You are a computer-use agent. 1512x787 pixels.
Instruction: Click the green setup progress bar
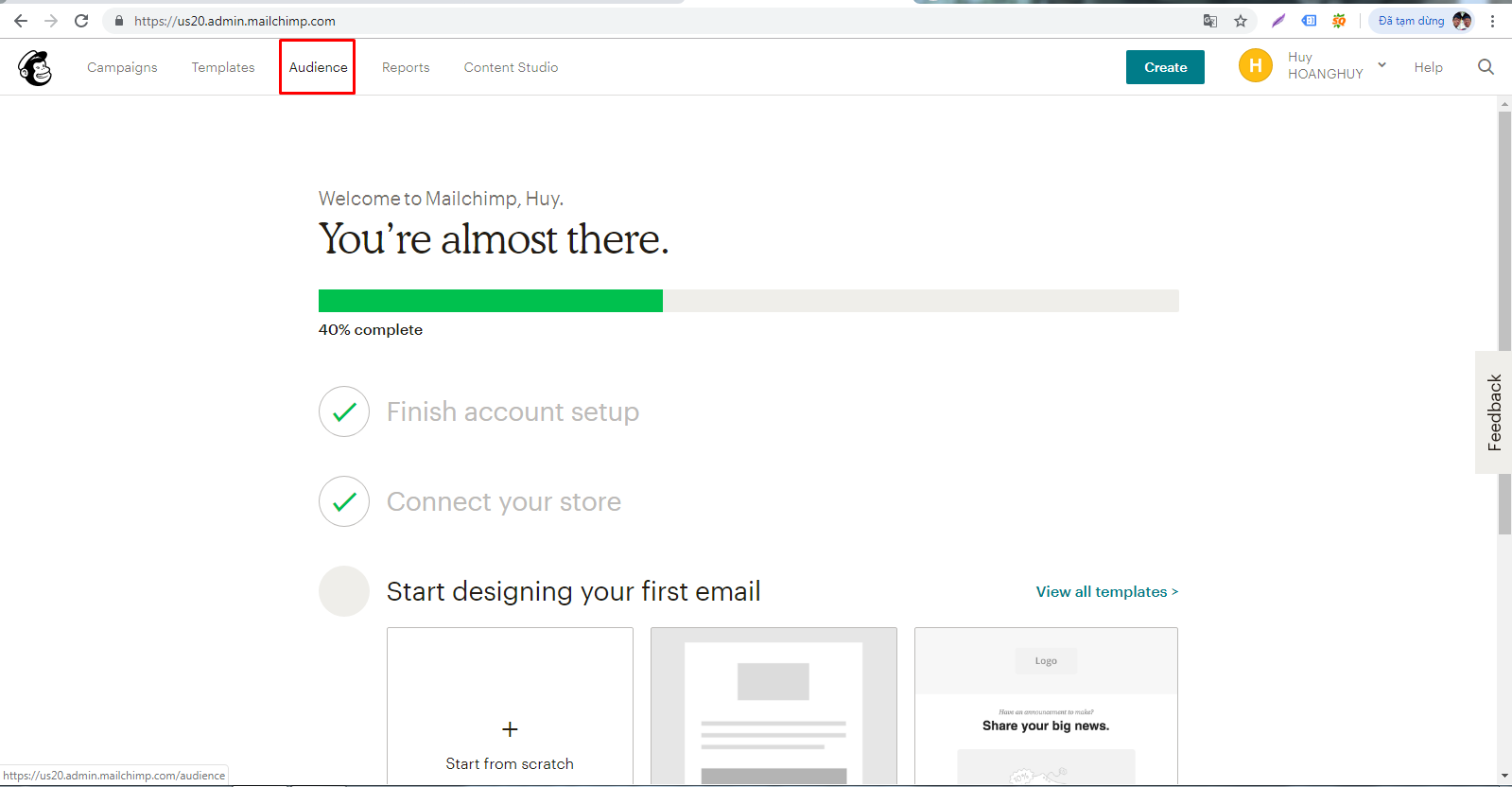491,301
